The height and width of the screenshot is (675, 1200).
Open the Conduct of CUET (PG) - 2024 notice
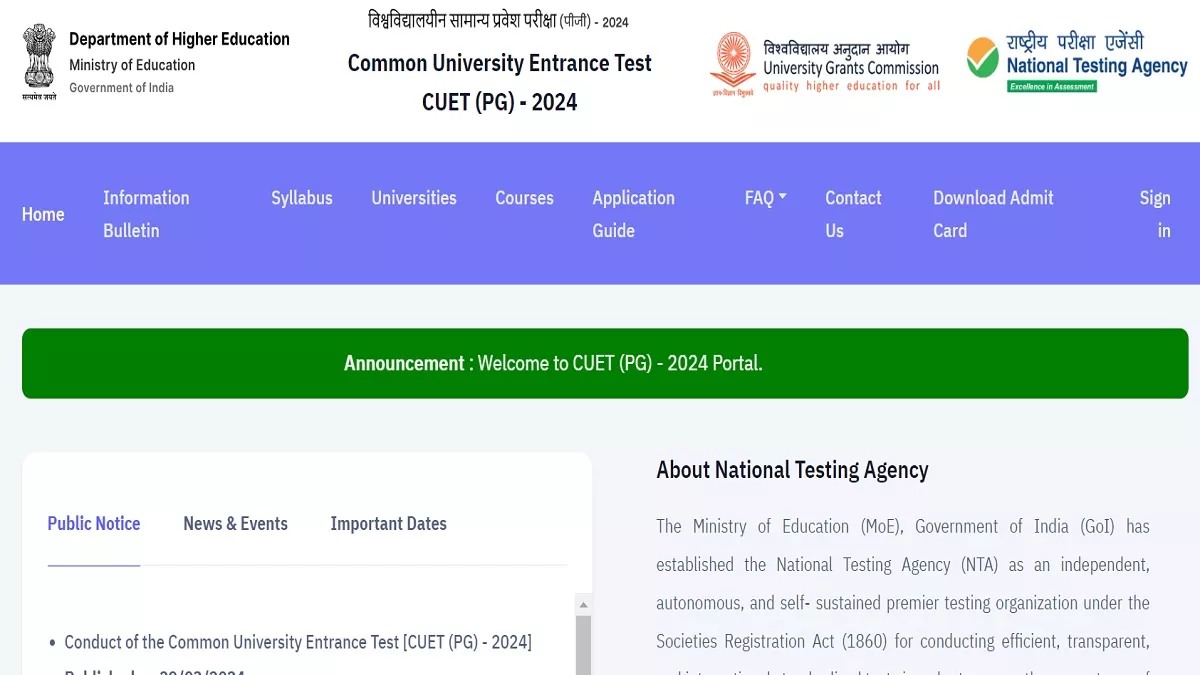click(298, 642)
